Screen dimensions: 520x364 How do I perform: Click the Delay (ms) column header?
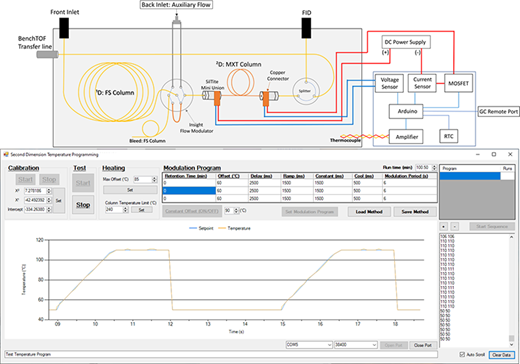[x=265, y=176]
